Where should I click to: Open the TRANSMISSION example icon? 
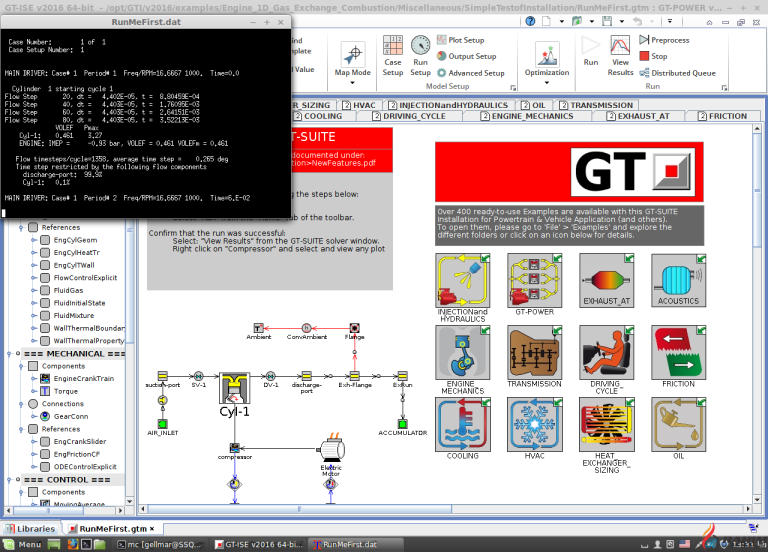point(534,353)
